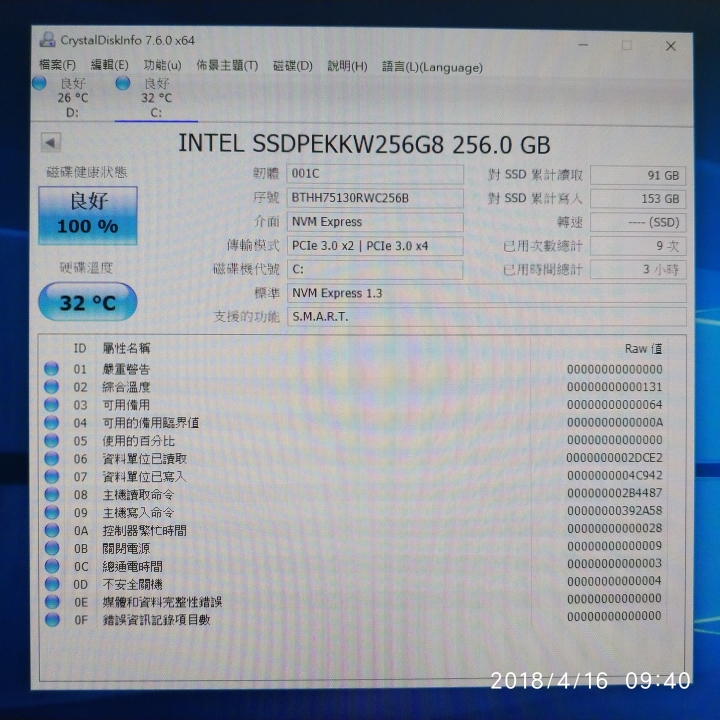This screenshot has height=720, width=720.
Task: Open the 編輯(E) menu
Action: (109, 65)
